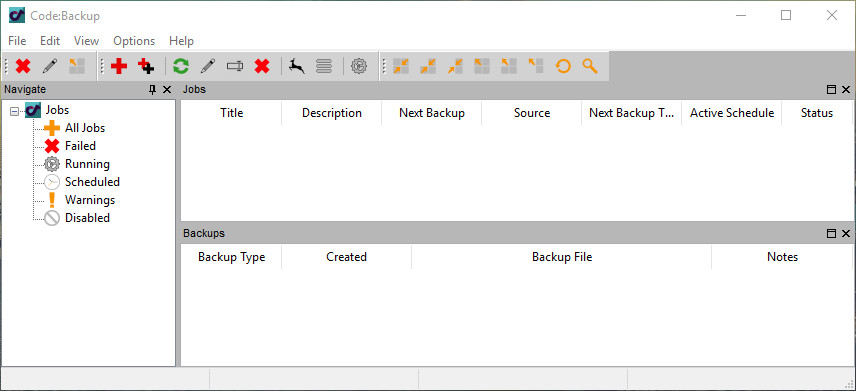Add a new job with the red plus icon
This screenshot has width=856, height=391.
(118, 67)
